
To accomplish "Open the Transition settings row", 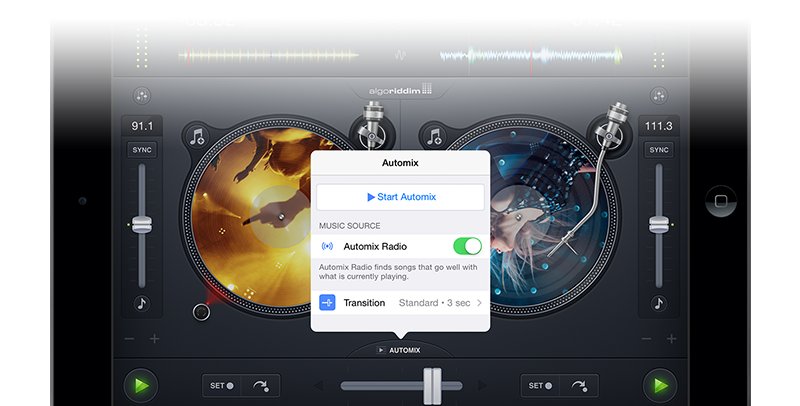I will (x=400, y=302).
